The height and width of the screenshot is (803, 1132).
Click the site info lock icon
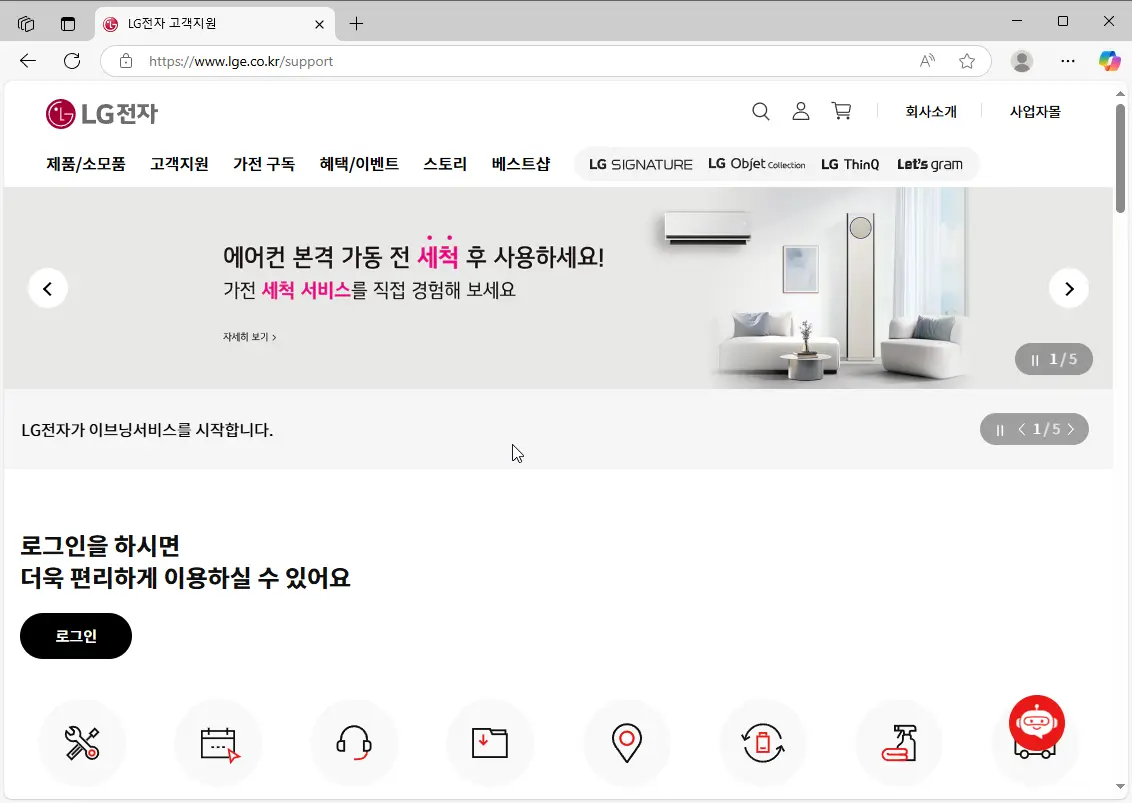point(126,61)
